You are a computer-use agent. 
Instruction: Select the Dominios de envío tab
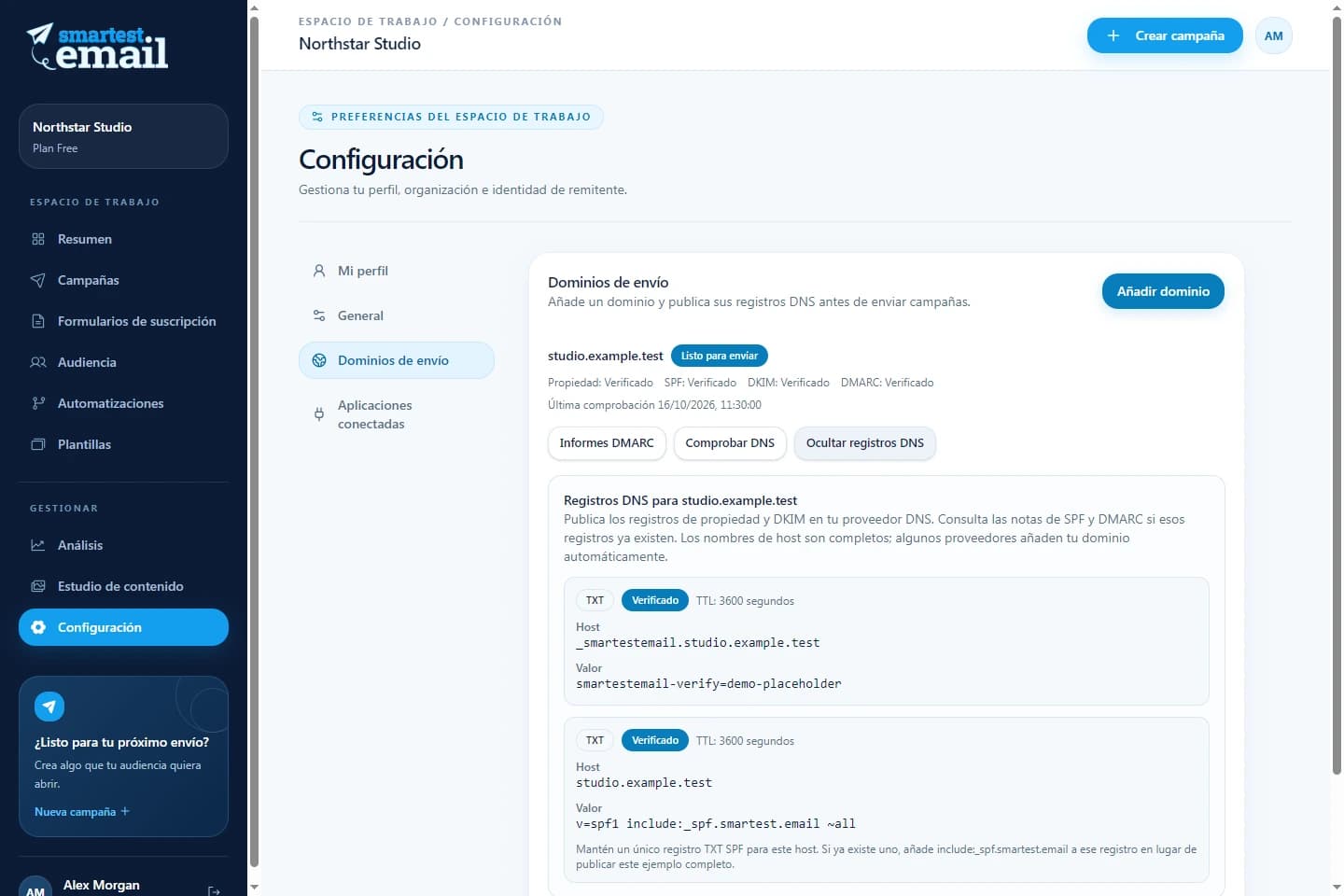click(397, 360)
